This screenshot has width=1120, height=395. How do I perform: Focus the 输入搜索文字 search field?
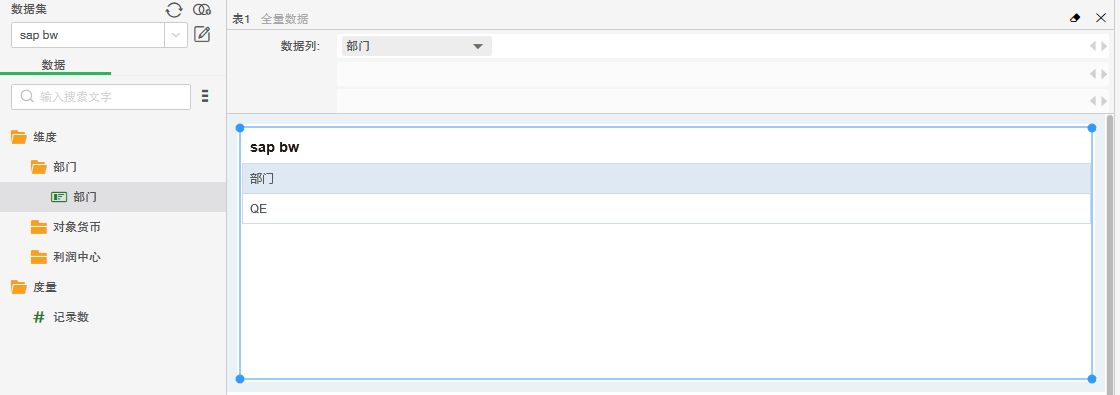tap(101, 96)
